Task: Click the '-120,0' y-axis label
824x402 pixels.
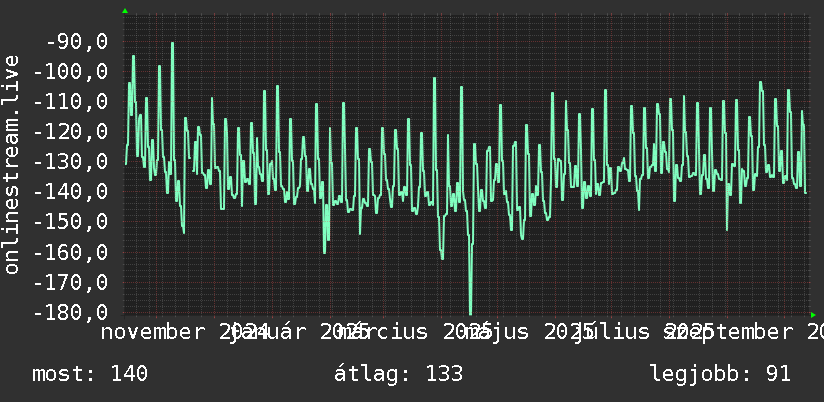Action: pos(71,131)
